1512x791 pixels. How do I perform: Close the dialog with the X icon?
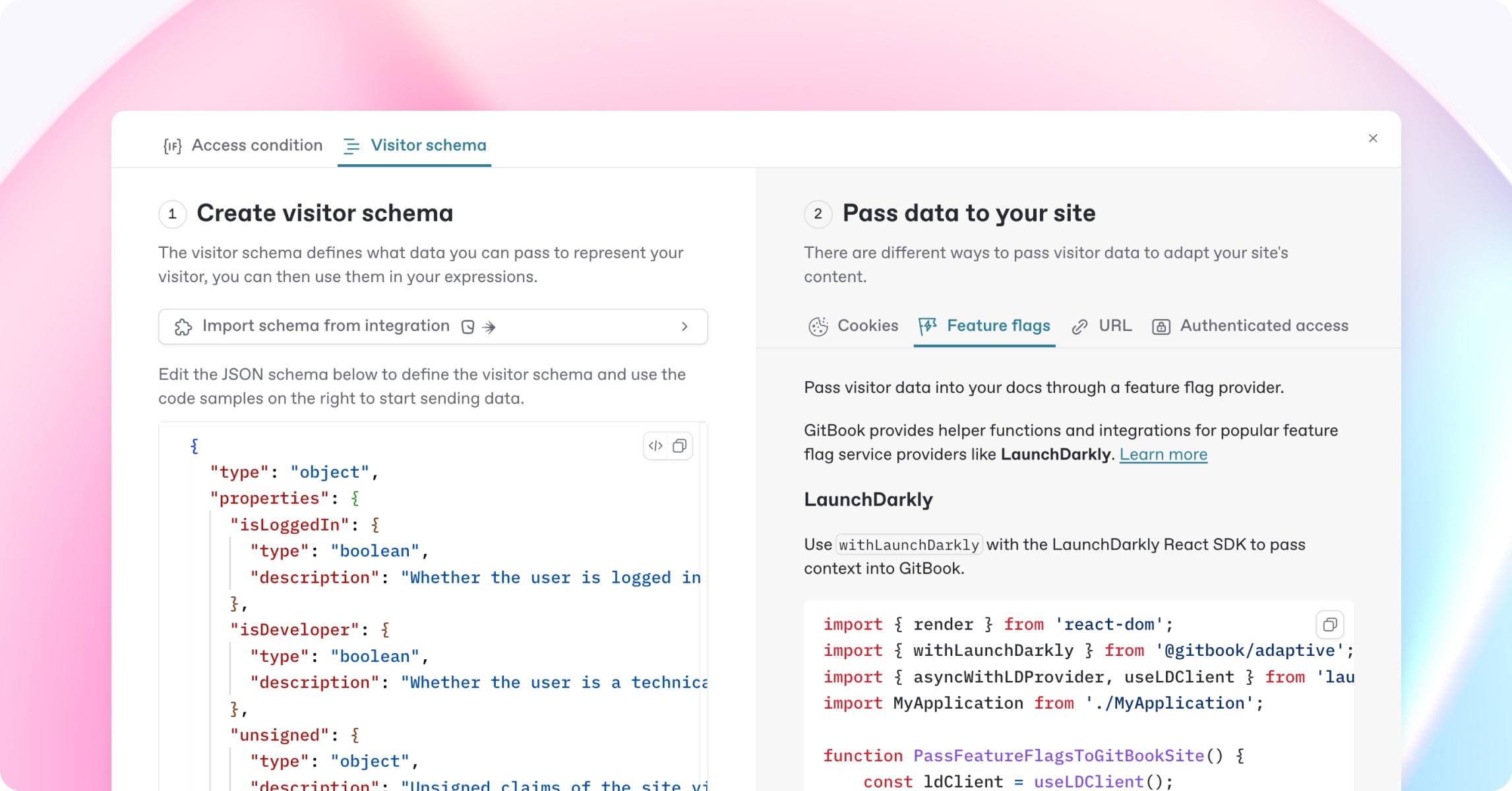[x=1373, y=138]
